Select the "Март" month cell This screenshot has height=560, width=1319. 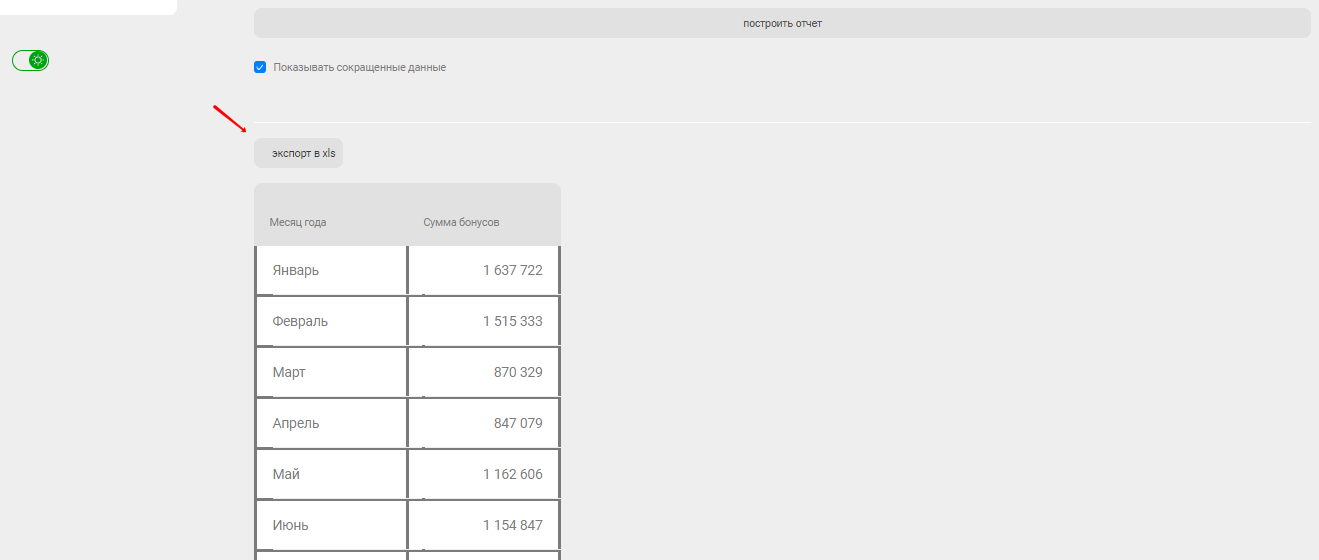click(x=331, y=372)
